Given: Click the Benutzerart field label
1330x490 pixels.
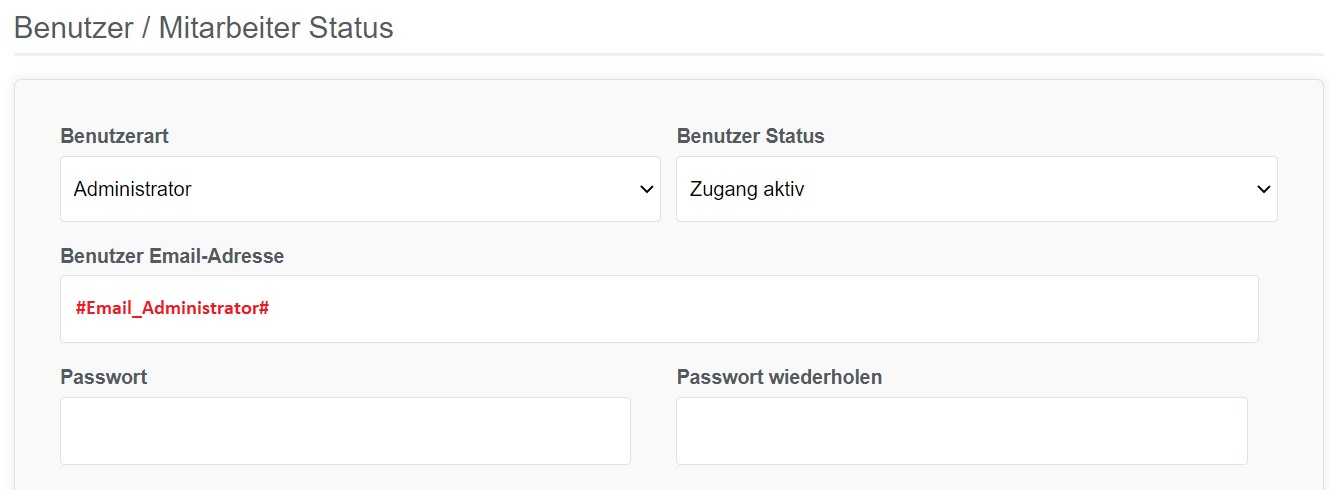Looking at the screenshot, I should 114,136.
